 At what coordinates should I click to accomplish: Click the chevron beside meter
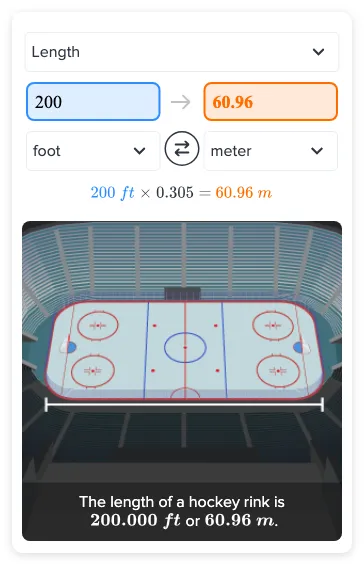click(317, 151)
